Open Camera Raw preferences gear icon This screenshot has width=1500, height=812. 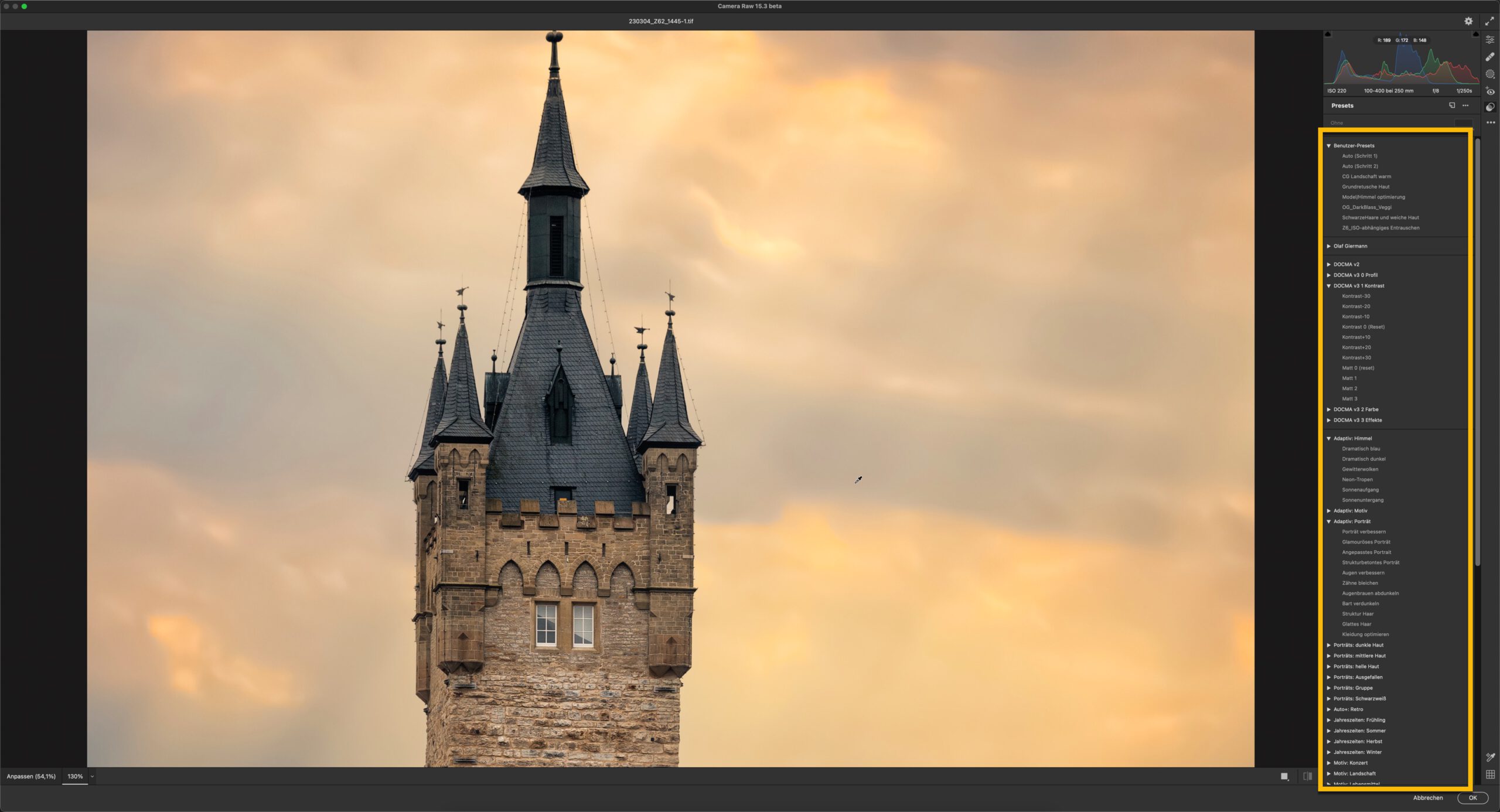coord(1468,21)
